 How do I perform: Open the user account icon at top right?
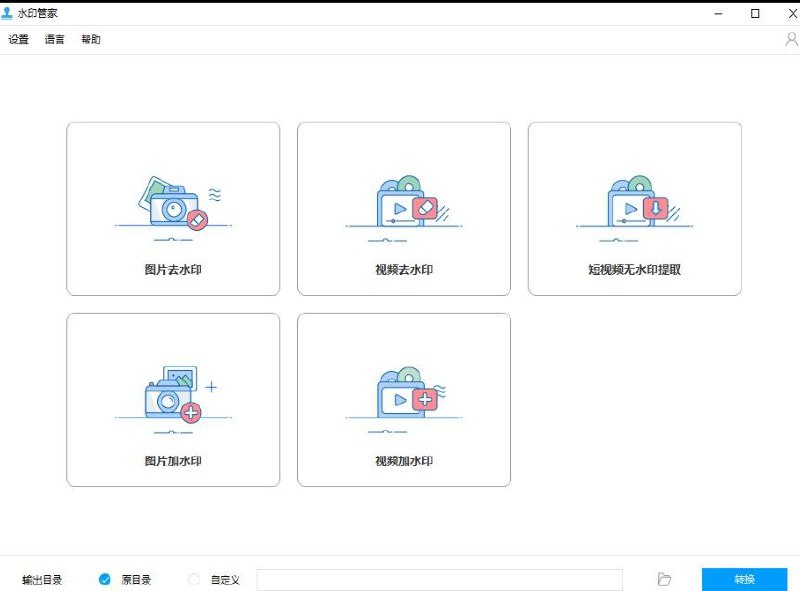[x=790, y=39]
